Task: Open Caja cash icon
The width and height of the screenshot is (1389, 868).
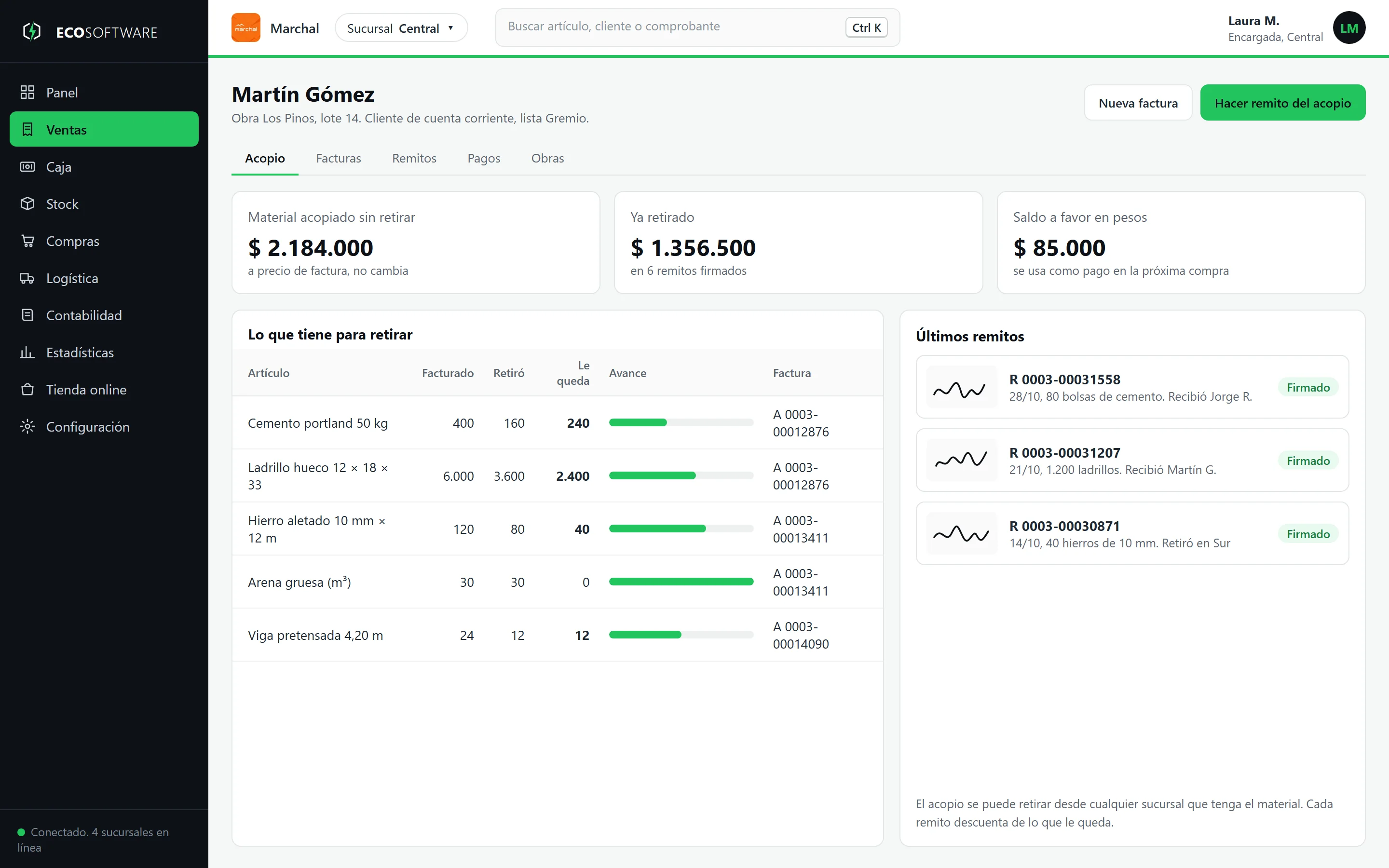Action: [27, 166]
